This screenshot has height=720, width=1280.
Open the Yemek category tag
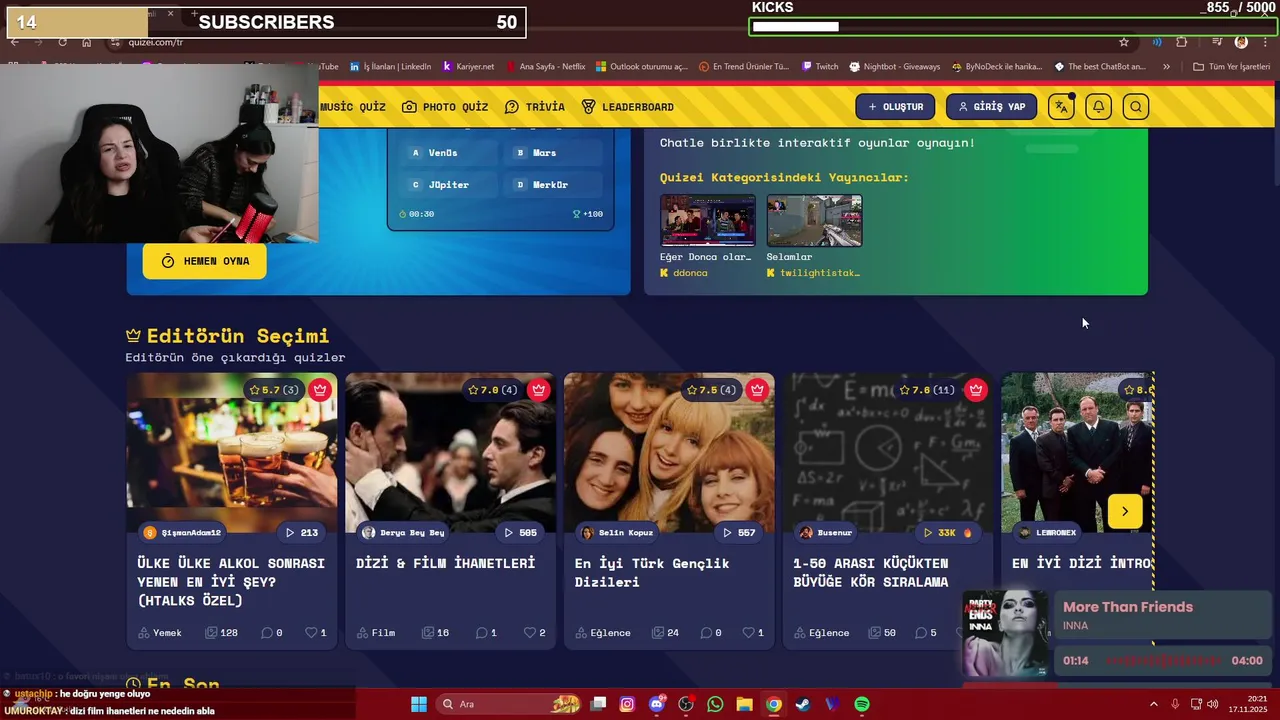[x=160, y=633]
